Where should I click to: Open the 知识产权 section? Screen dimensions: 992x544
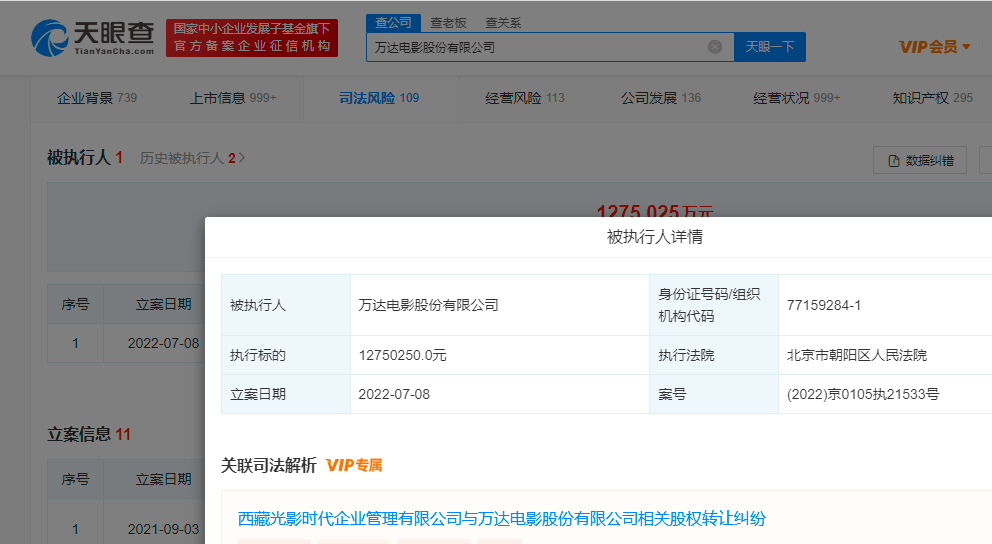932,98
